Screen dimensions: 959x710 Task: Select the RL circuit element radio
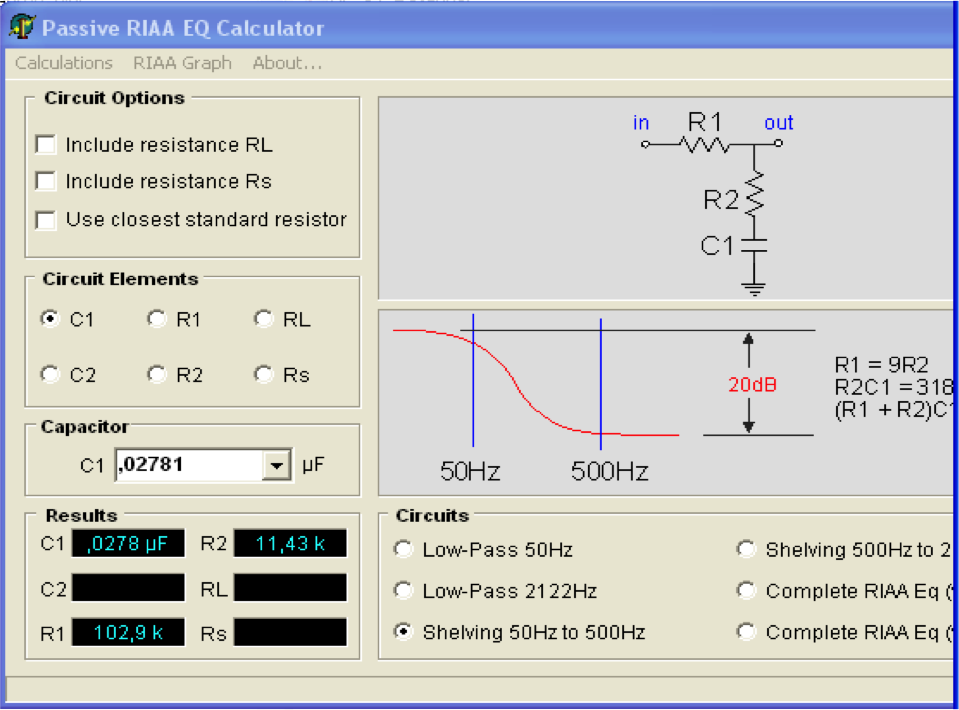(264, 319)
